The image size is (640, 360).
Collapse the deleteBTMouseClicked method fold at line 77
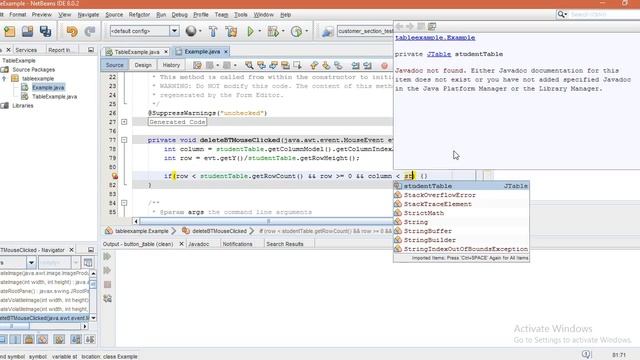click(x=124, y=140)
